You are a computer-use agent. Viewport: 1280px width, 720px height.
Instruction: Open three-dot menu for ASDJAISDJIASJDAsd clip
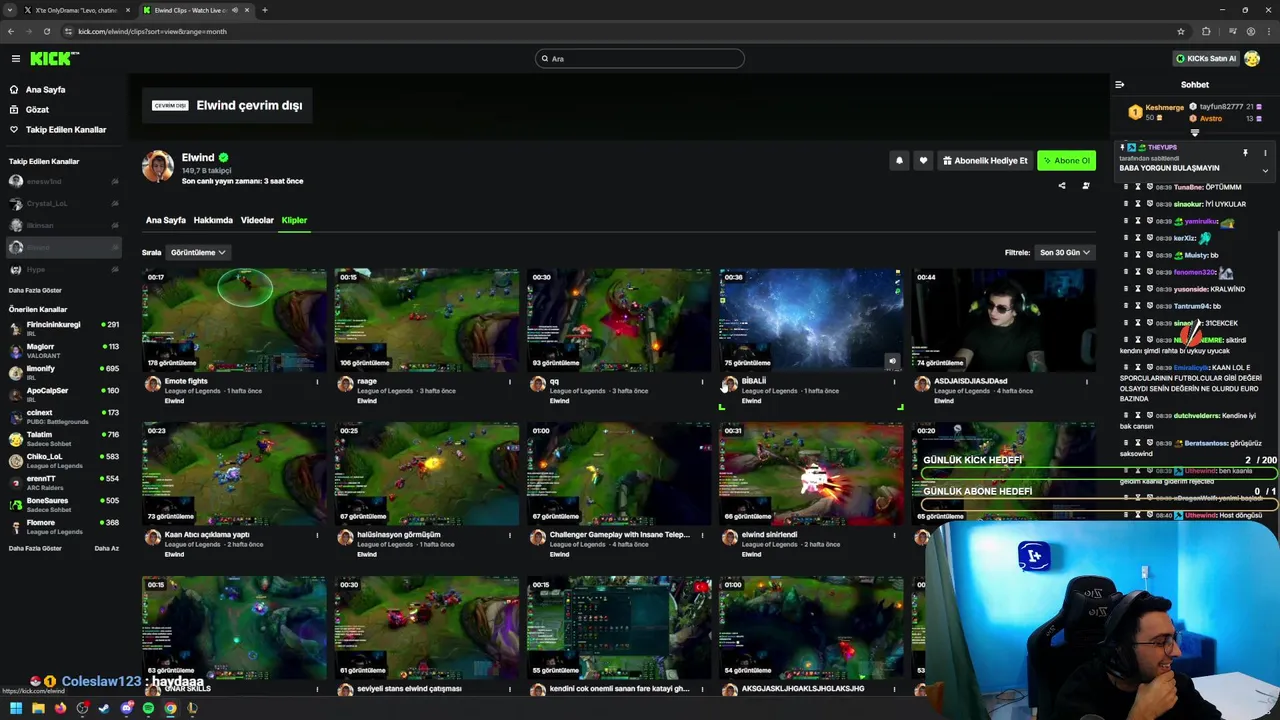[1086, 381]
